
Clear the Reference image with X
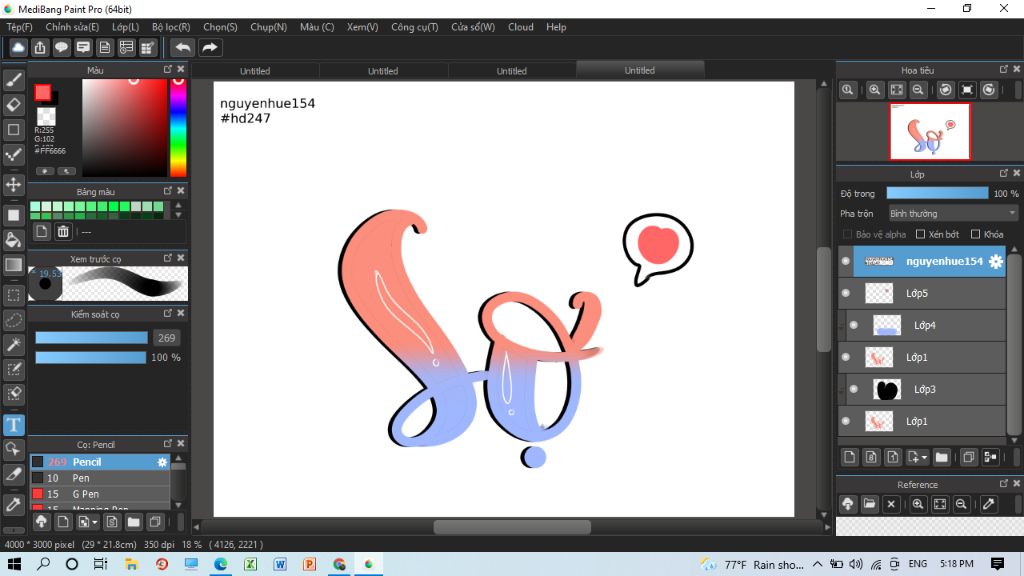891,504
